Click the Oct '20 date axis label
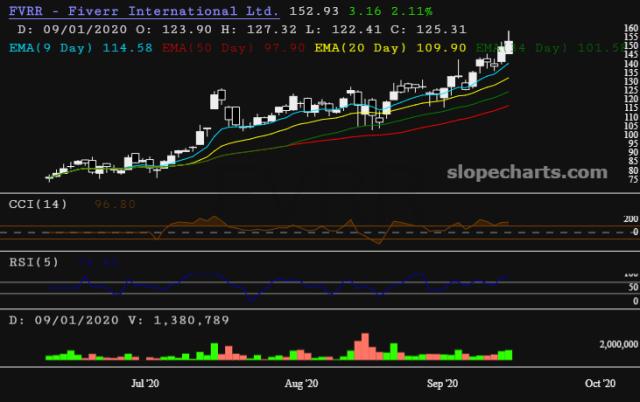This screenshot has height=402, width=640. 600,384
